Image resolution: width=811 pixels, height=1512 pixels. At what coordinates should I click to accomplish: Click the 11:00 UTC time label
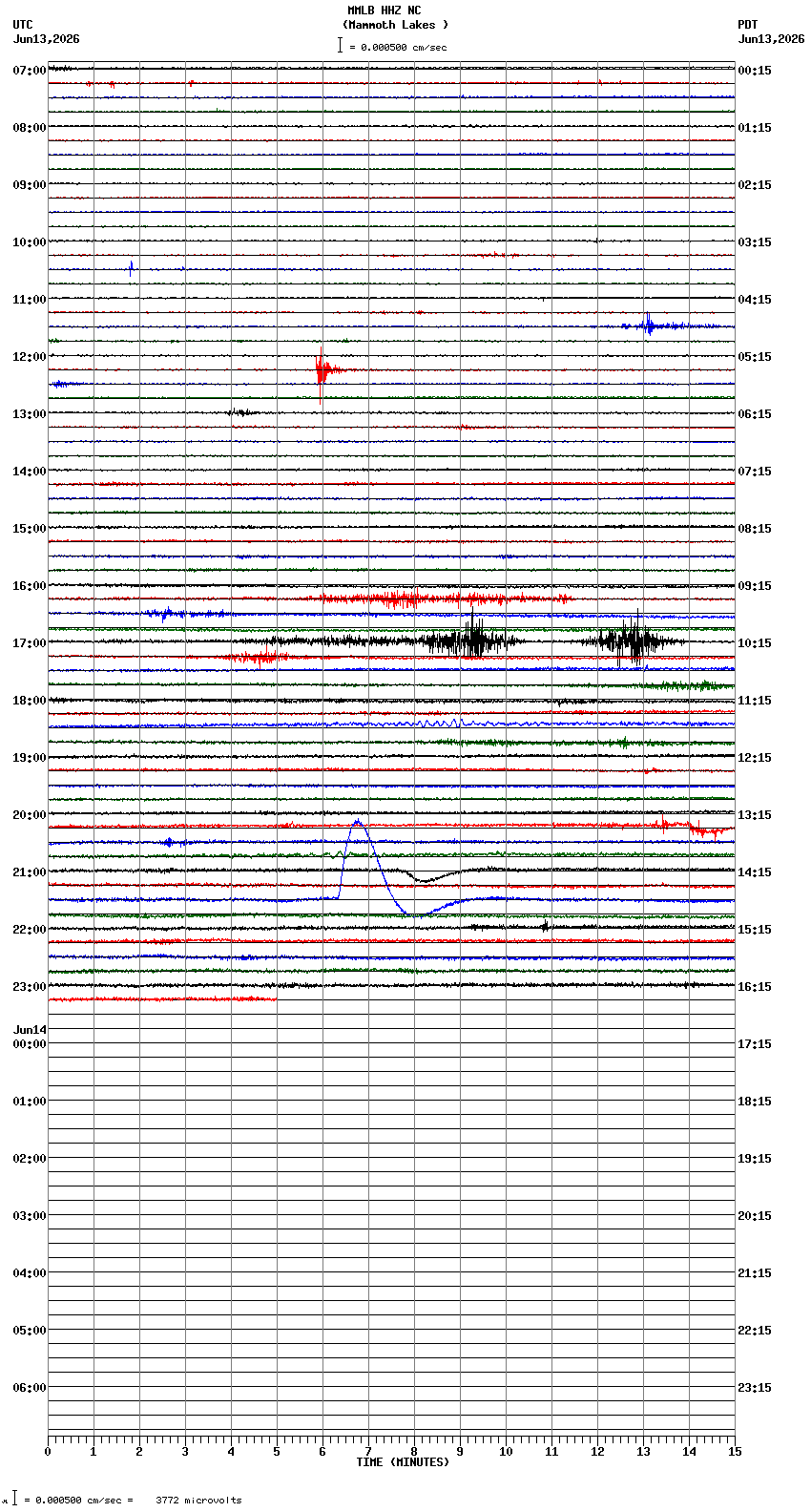(30, 300)
